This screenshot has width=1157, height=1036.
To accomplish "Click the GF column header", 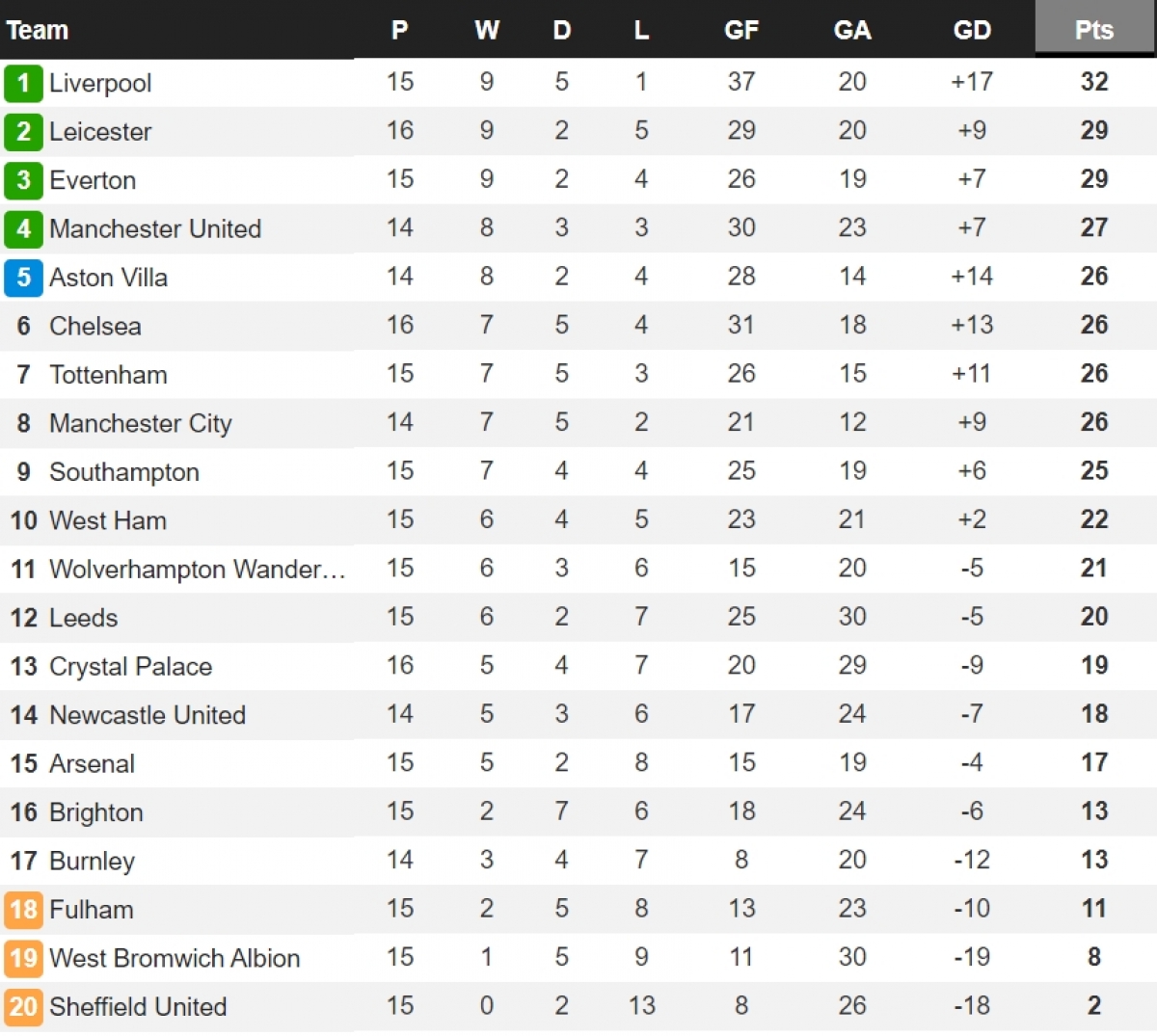I will tap(741, 30).
